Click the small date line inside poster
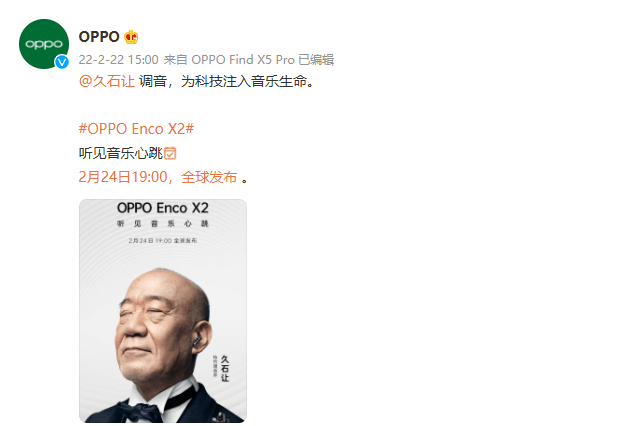The image size is (637, 426). coord(162,240)
